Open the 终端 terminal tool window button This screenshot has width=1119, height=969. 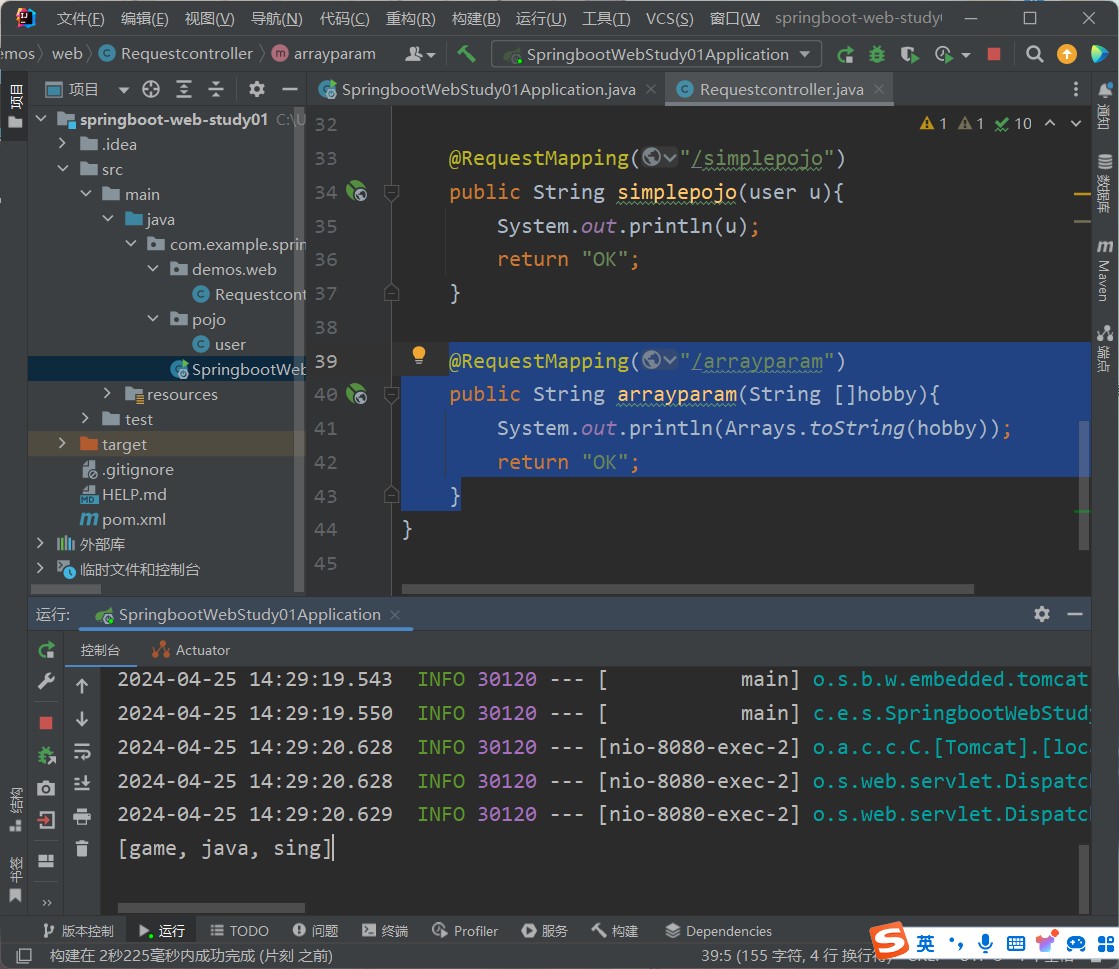pyautogui.click(x=385, y=931)
